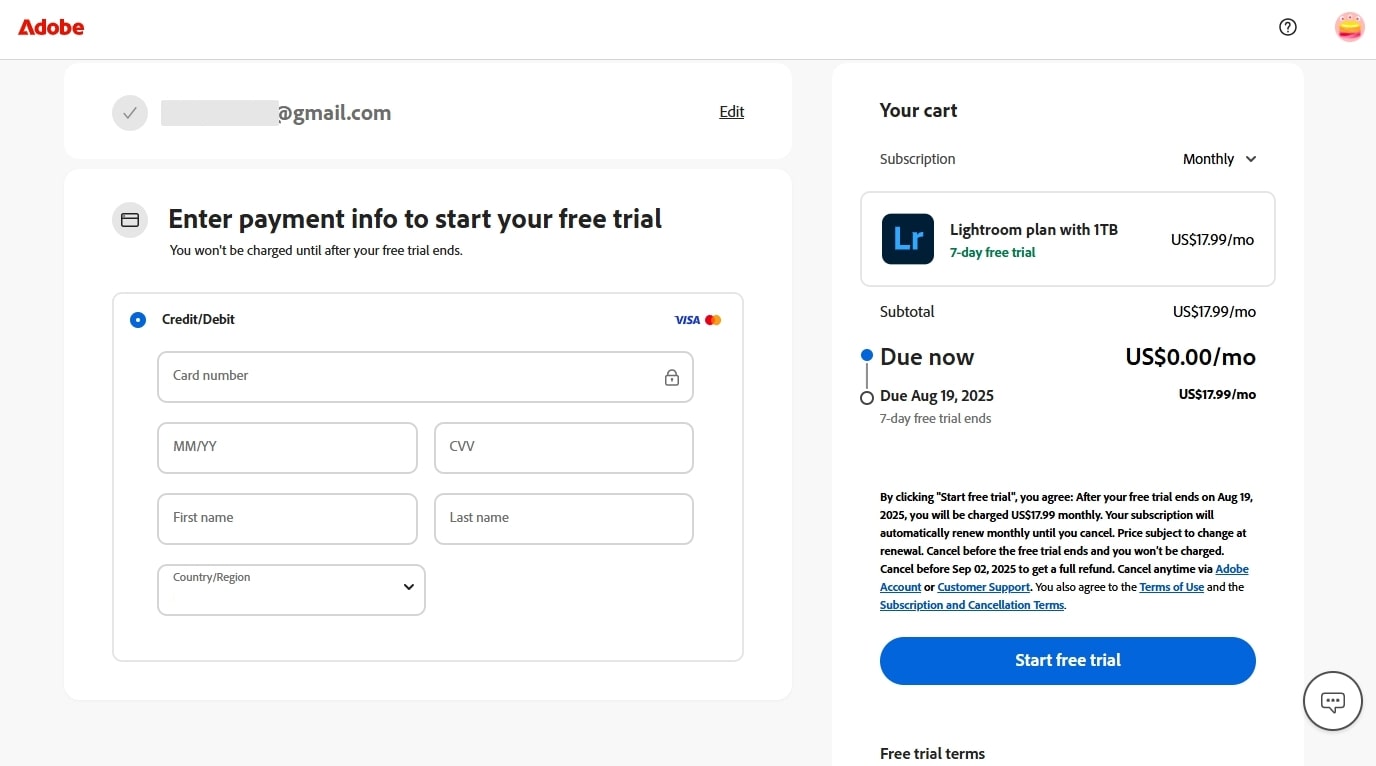Click the Adobe logo

click(x=50, y=27)
